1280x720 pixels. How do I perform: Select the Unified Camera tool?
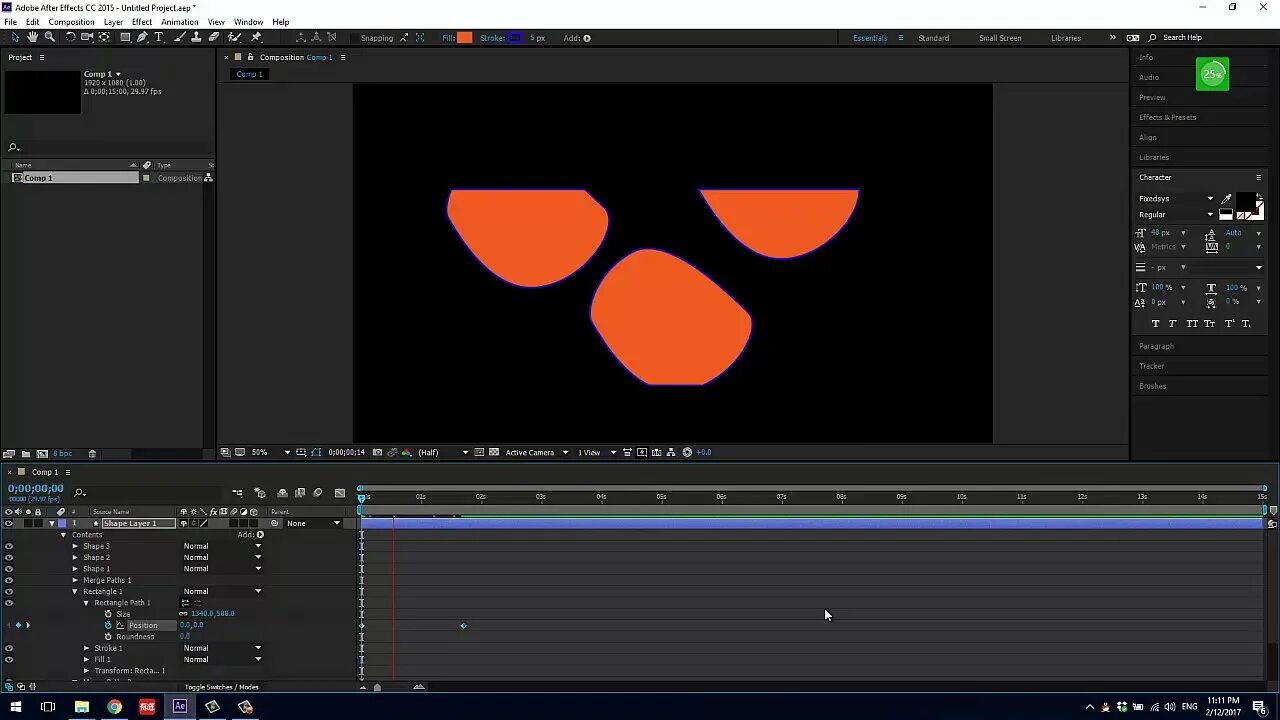coord(87,37)
